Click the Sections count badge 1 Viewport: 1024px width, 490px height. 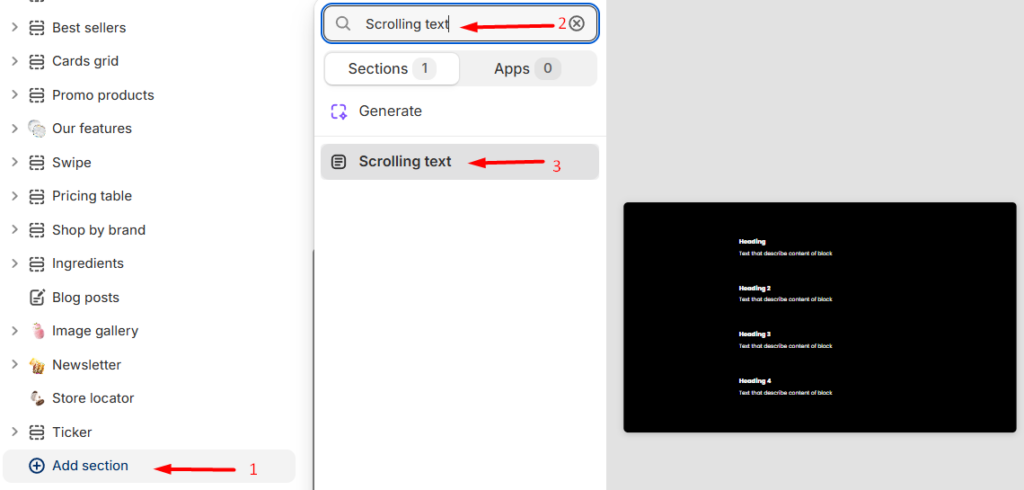pos(424,69)
